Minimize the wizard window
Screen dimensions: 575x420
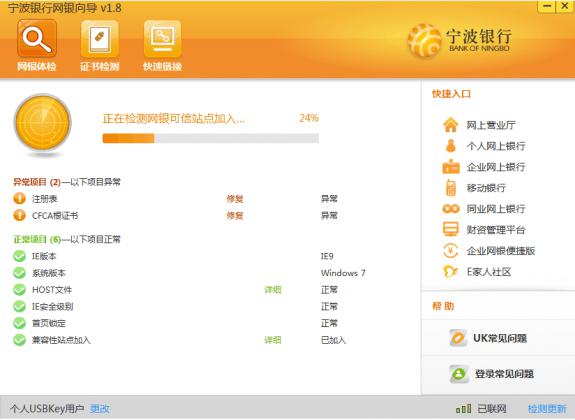[x=546, y=6]
